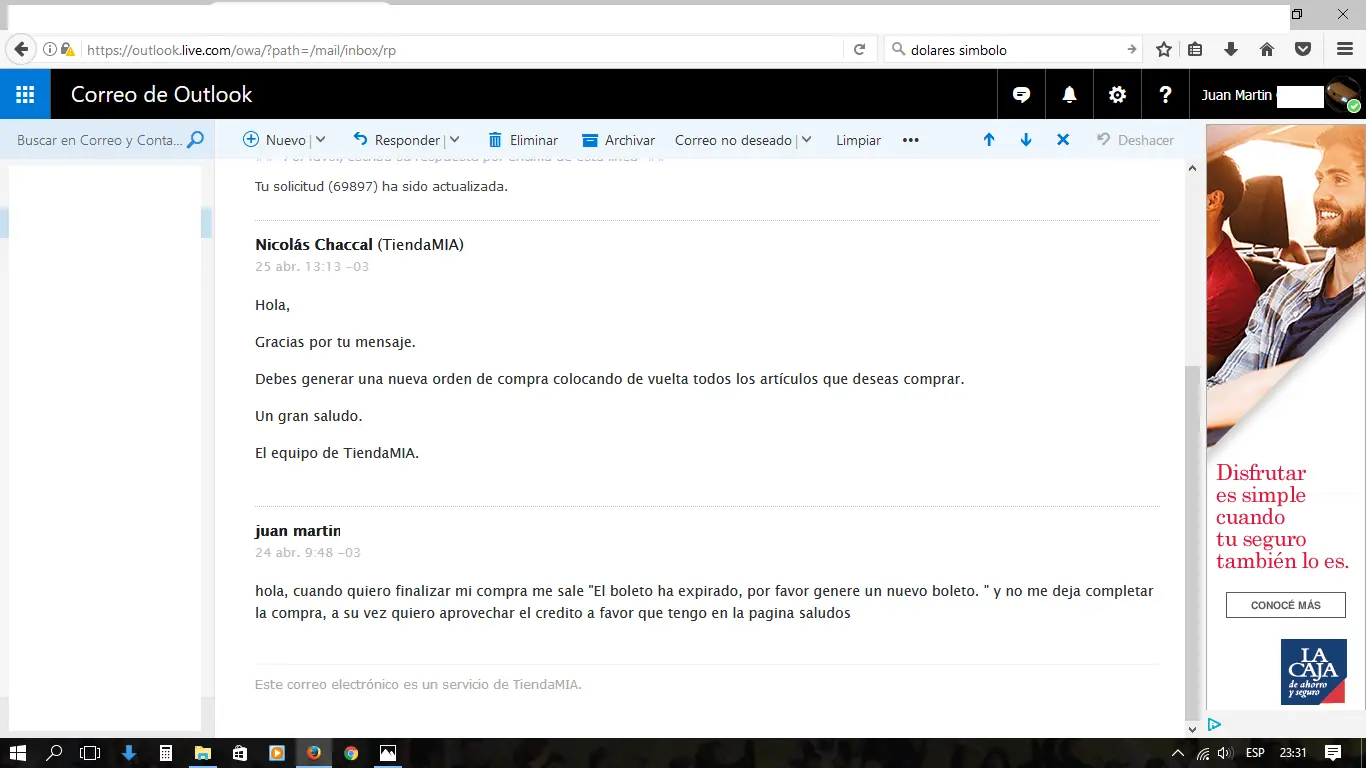Click sender name Nicolás Chaccal
The width and height of the screenshot is (1366, 768).
[314, 244]
